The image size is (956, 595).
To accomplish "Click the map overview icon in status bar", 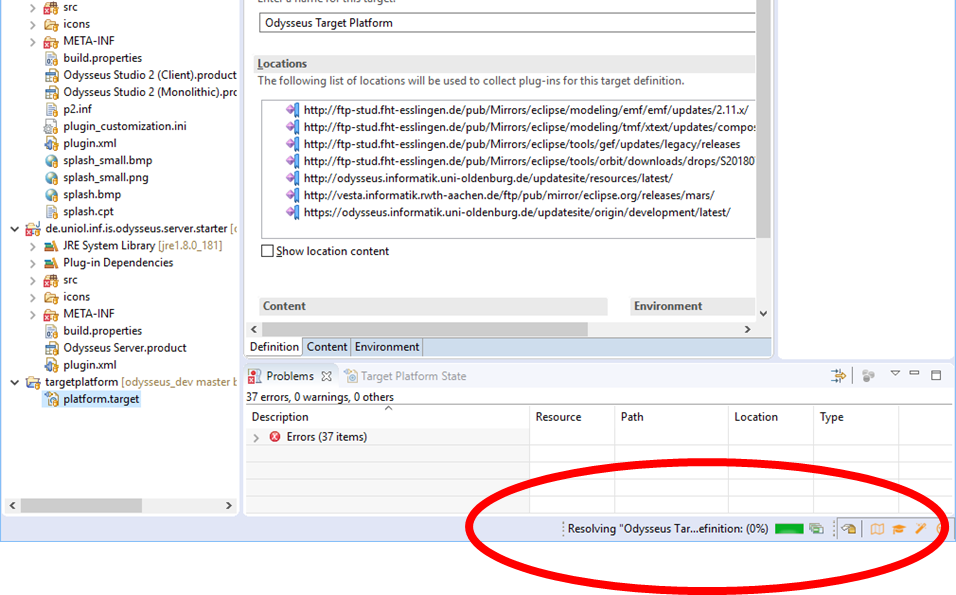I will [x=877, y=529].
